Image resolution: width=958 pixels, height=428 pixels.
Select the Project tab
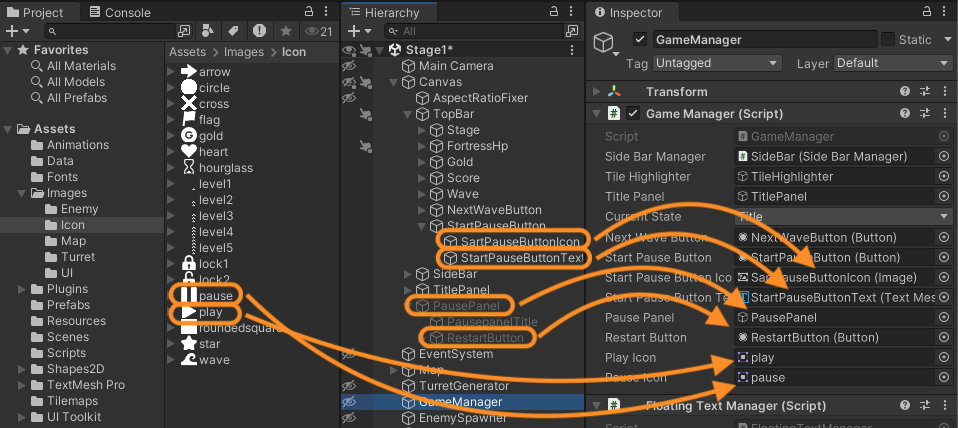[35, 12]
